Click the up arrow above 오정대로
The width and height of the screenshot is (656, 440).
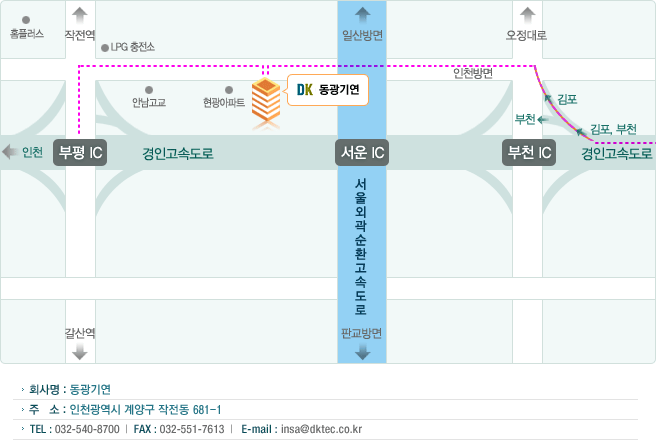click(527, 15)
